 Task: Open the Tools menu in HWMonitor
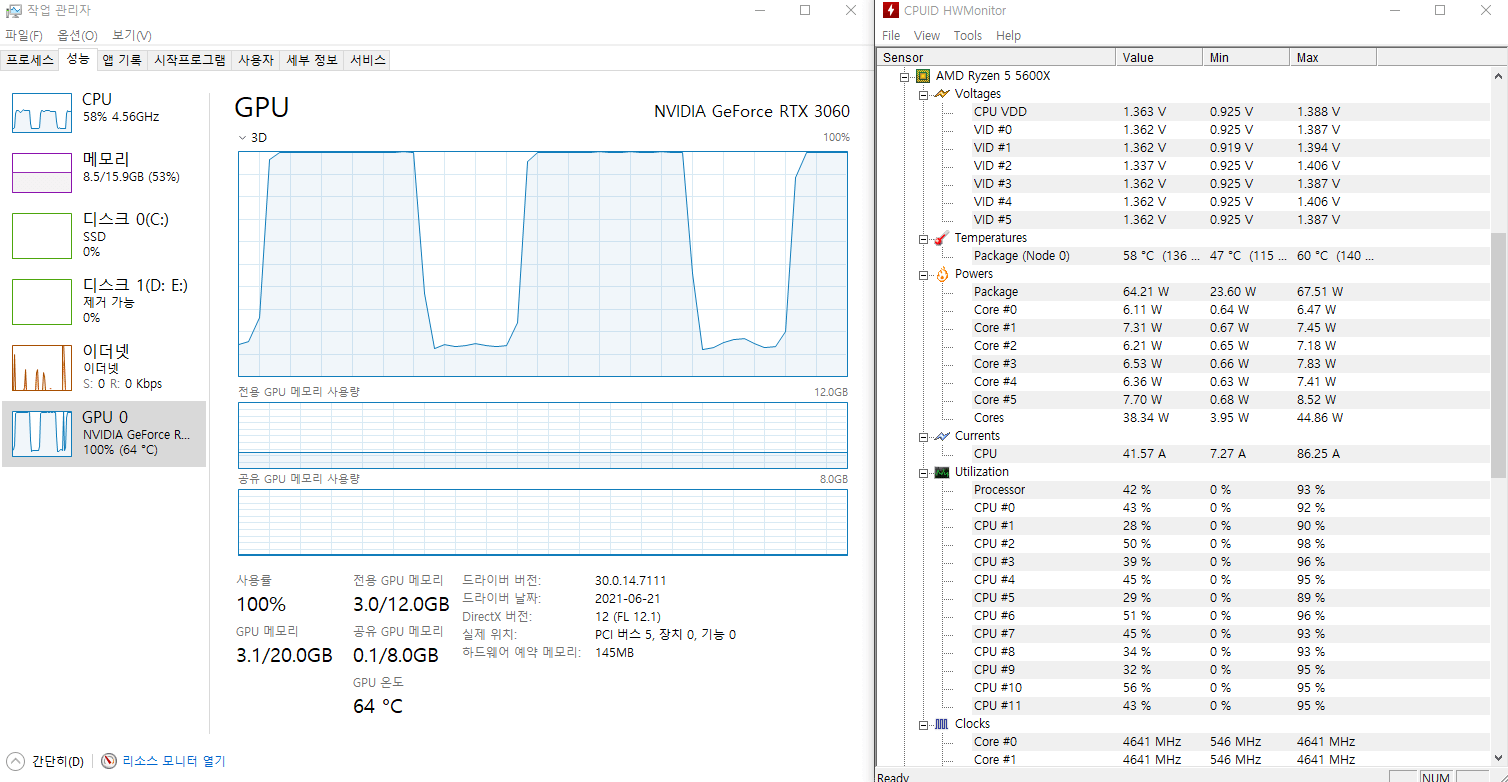[x=968, y=35]
